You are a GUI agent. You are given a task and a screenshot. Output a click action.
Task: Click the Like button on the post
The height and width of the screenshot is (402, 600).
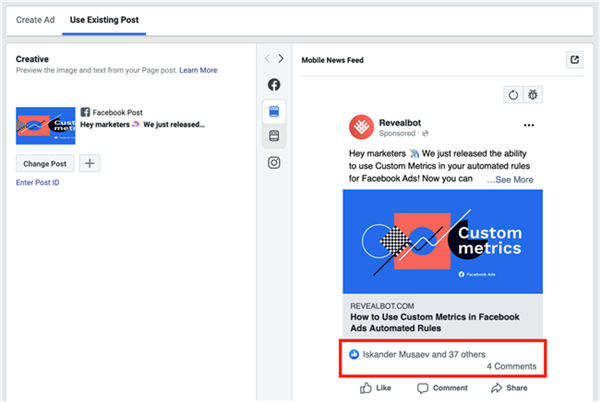tap(375, 387)
